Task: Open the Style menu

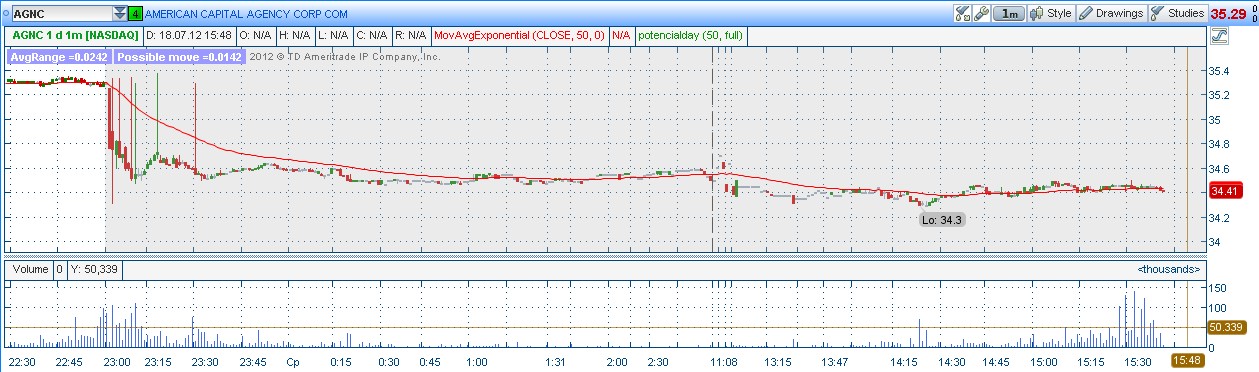Action: [1051, 14]
